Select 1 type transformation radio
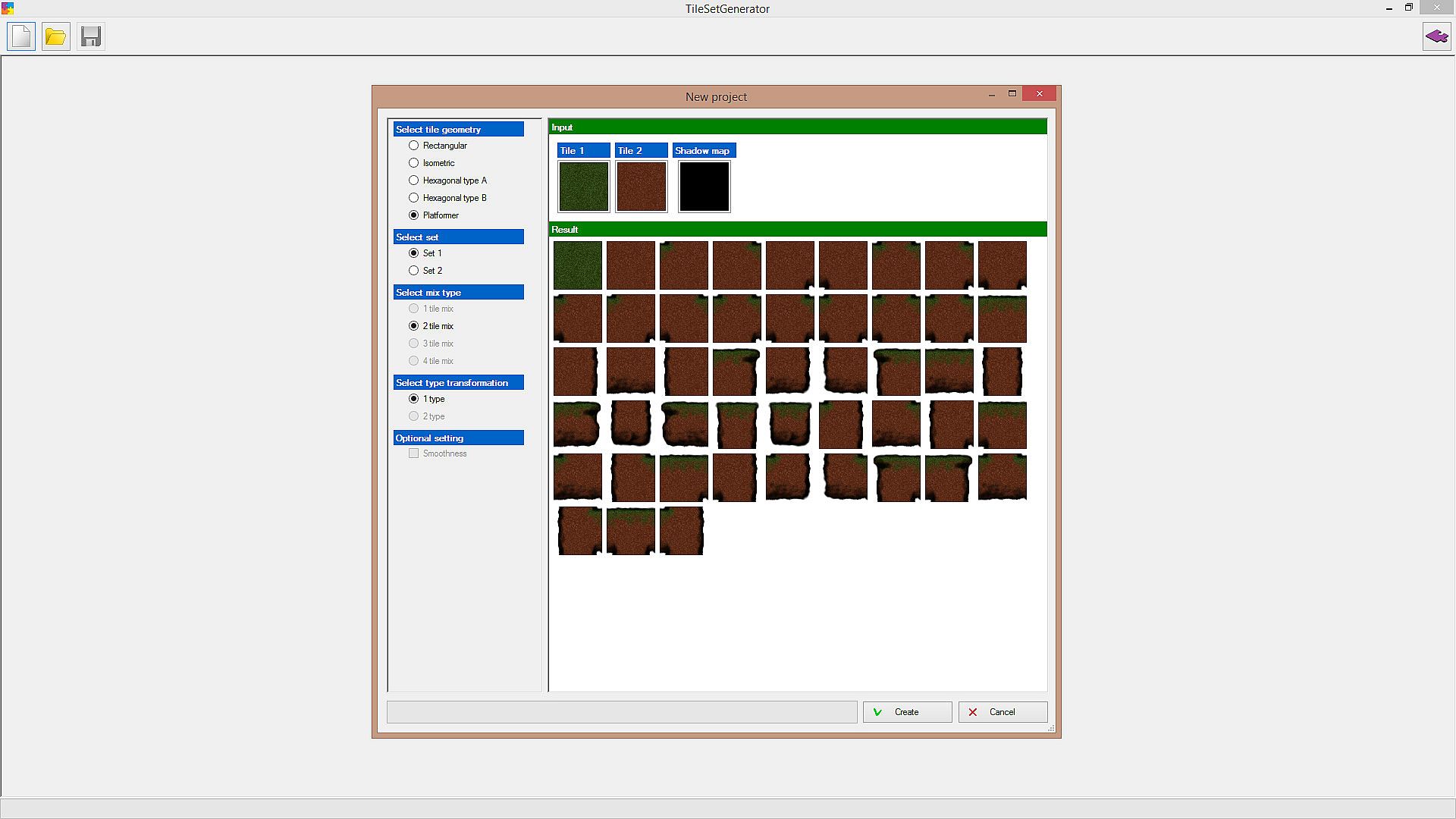 coord(414,399)
